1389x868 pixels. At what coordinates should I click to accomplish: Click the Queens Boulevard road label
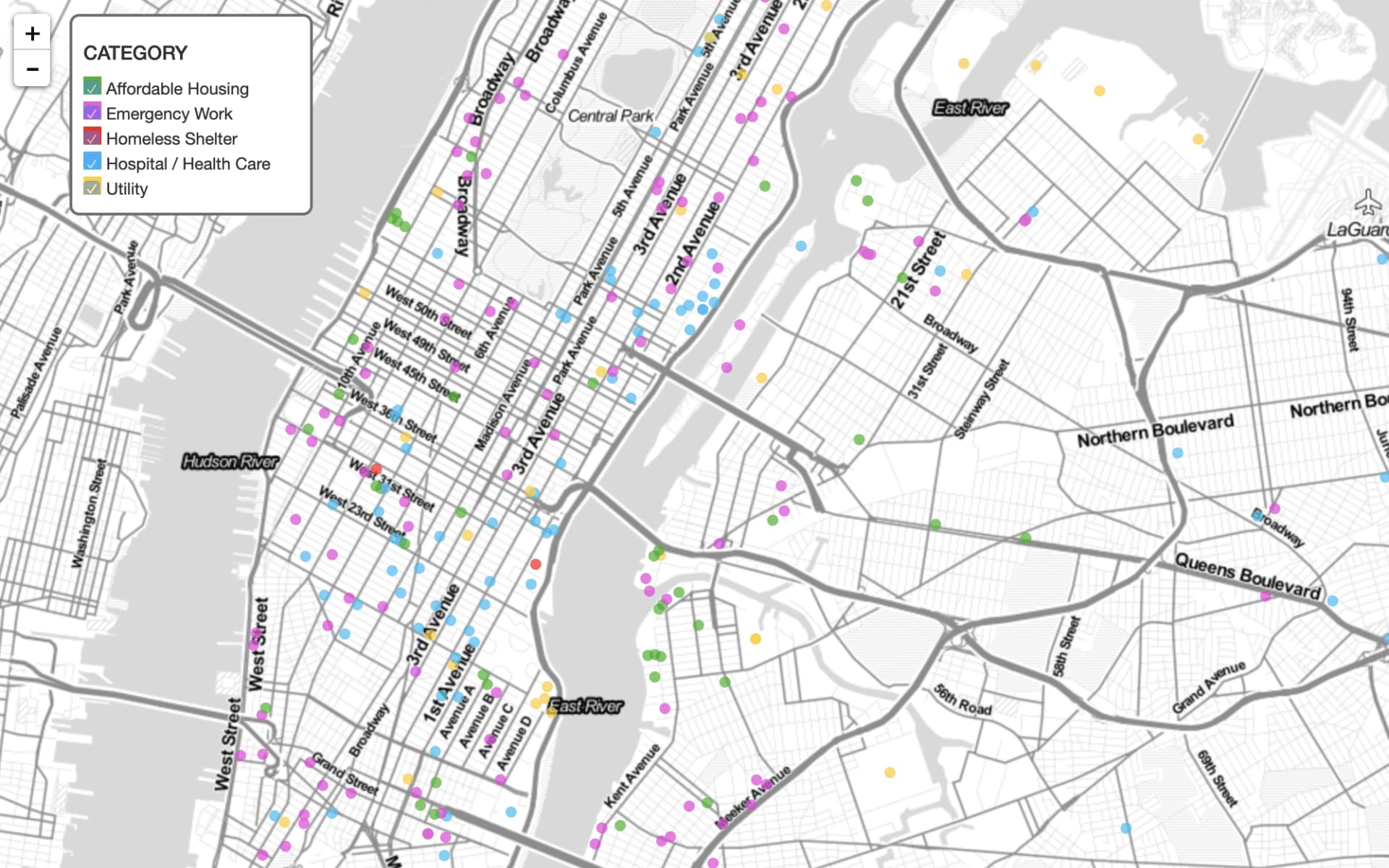pos(1247,576)
